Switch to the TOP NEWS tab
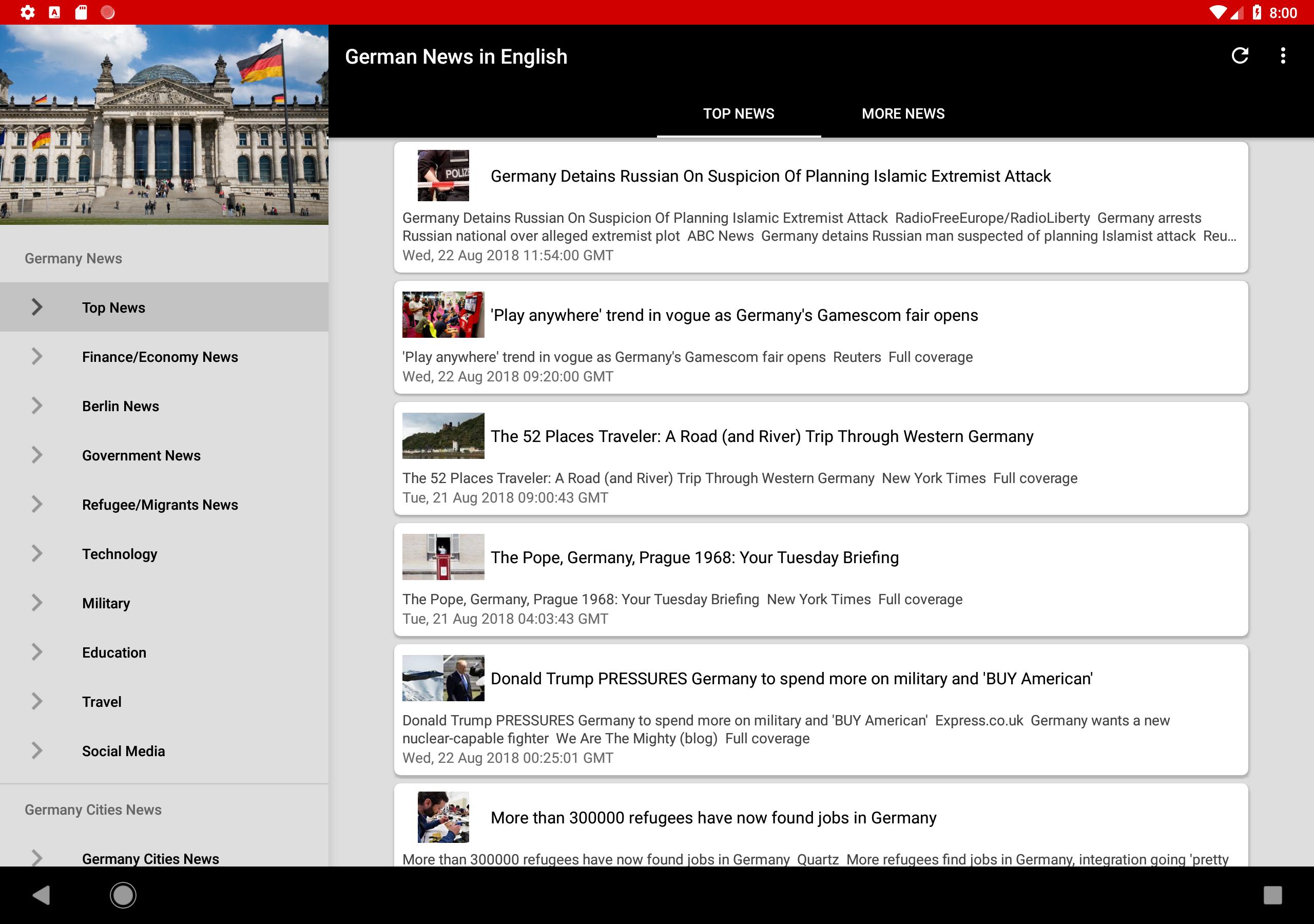1314x924 pixels. coord(738,113)
